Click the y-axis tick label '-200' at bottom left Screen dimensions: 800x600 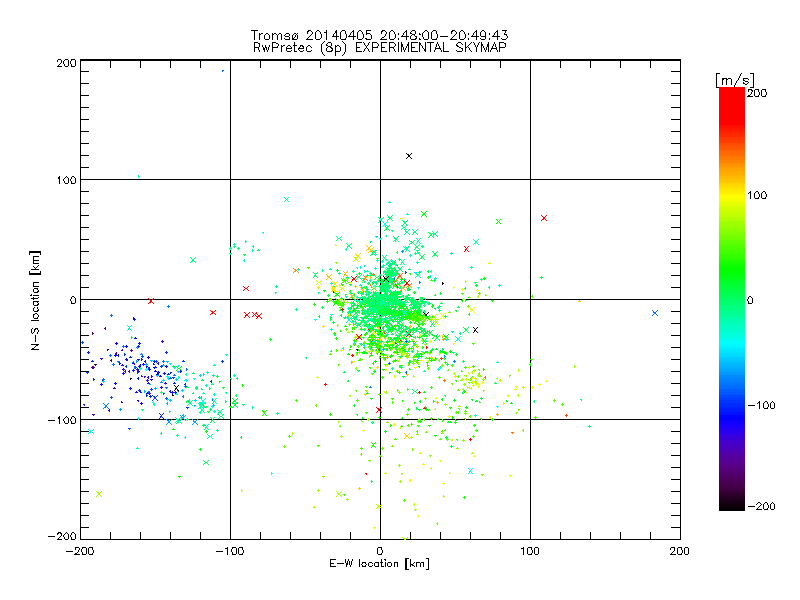point(62,536)
